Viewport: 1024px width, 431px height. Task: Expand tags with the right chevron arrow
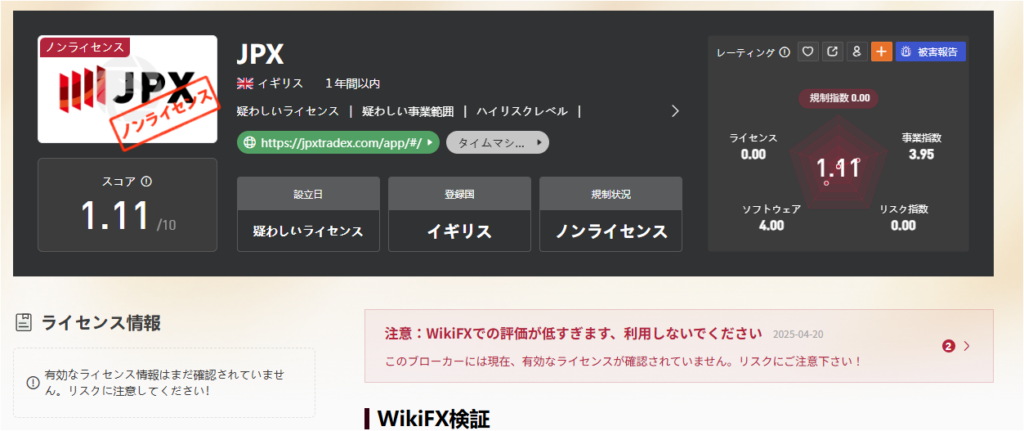[675, 111]
